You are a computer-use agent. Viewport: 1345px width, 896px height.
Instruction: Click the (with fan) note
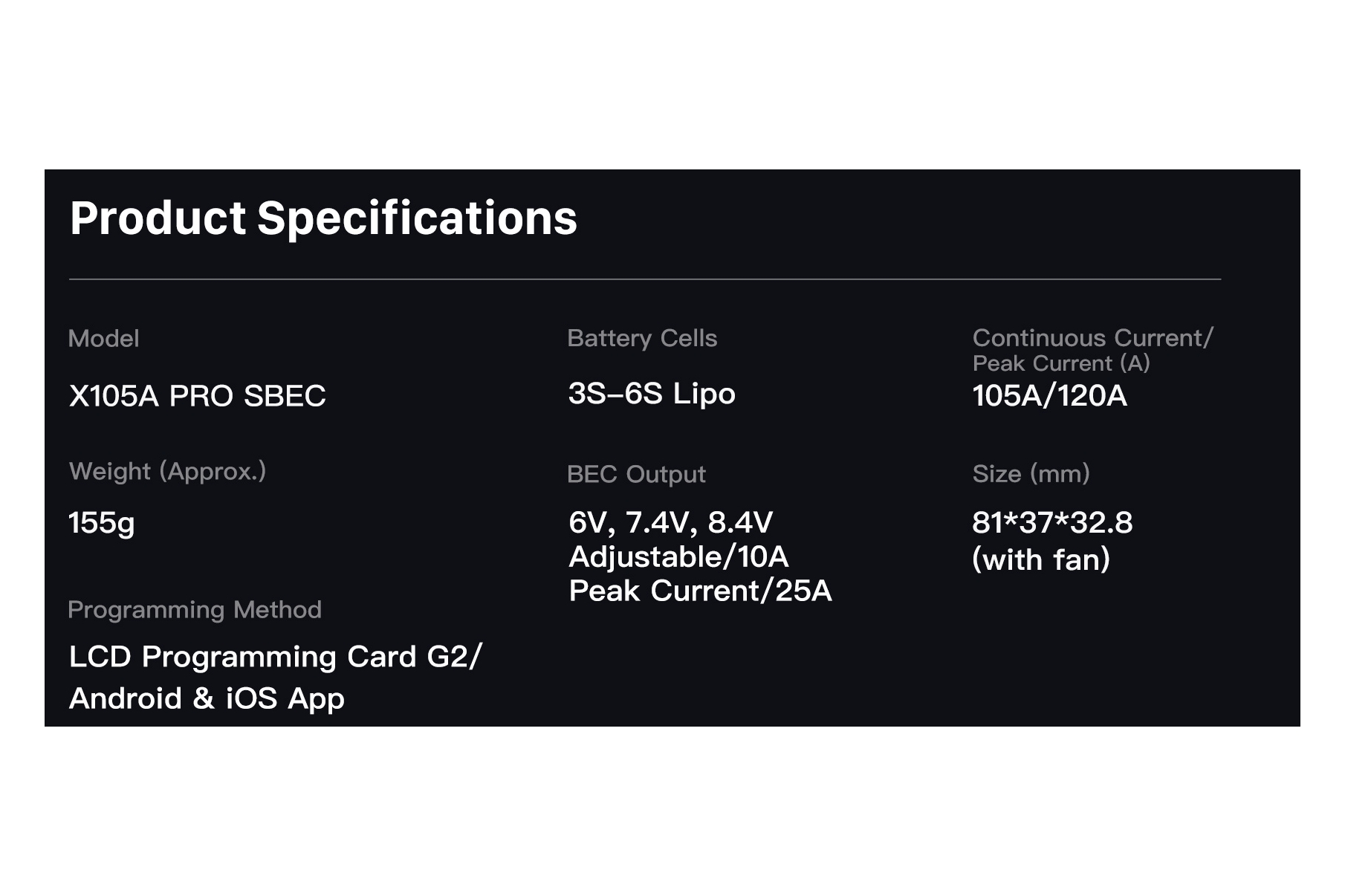coord(1041,559)
